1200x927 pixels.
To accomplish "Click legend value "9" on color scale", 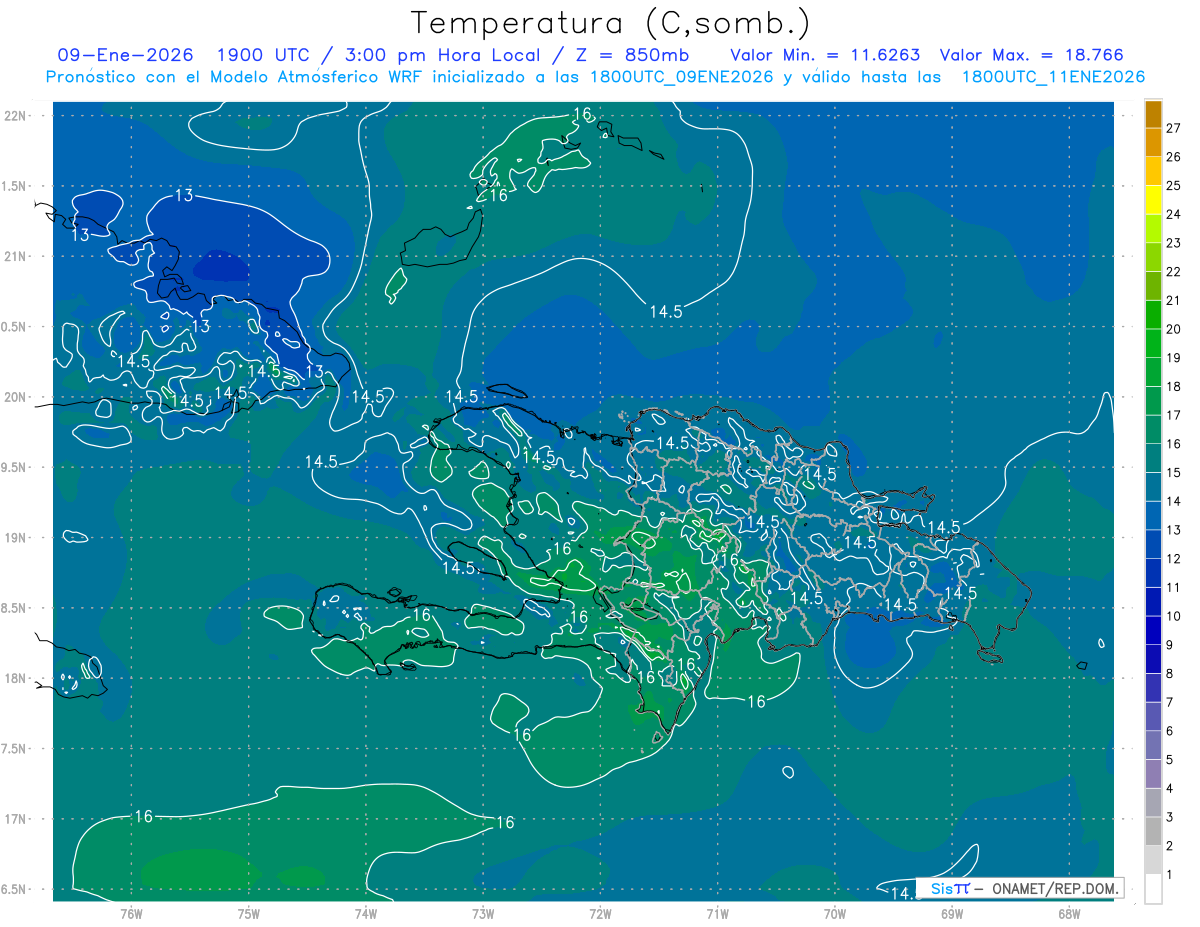I will [x=1170, y=645].
